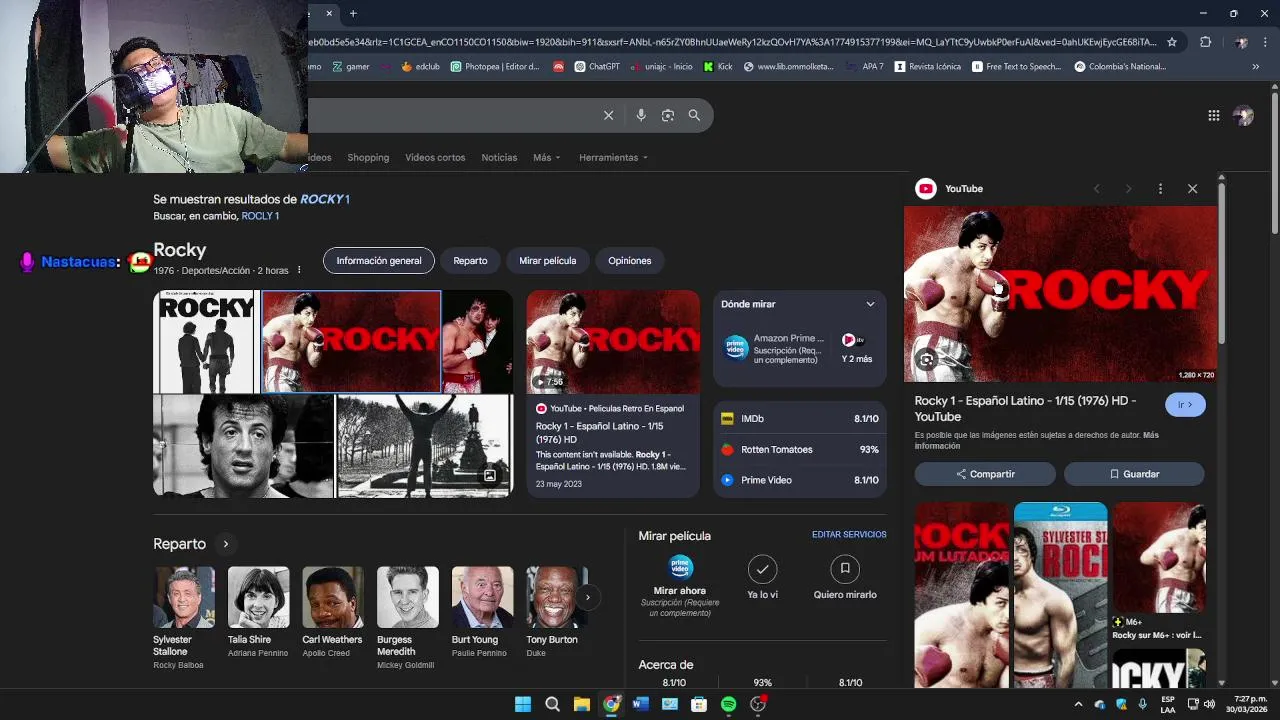1280x720 pixels.
Task: Switch to the Noticias search tab
Action: click(x=499, y=158)
